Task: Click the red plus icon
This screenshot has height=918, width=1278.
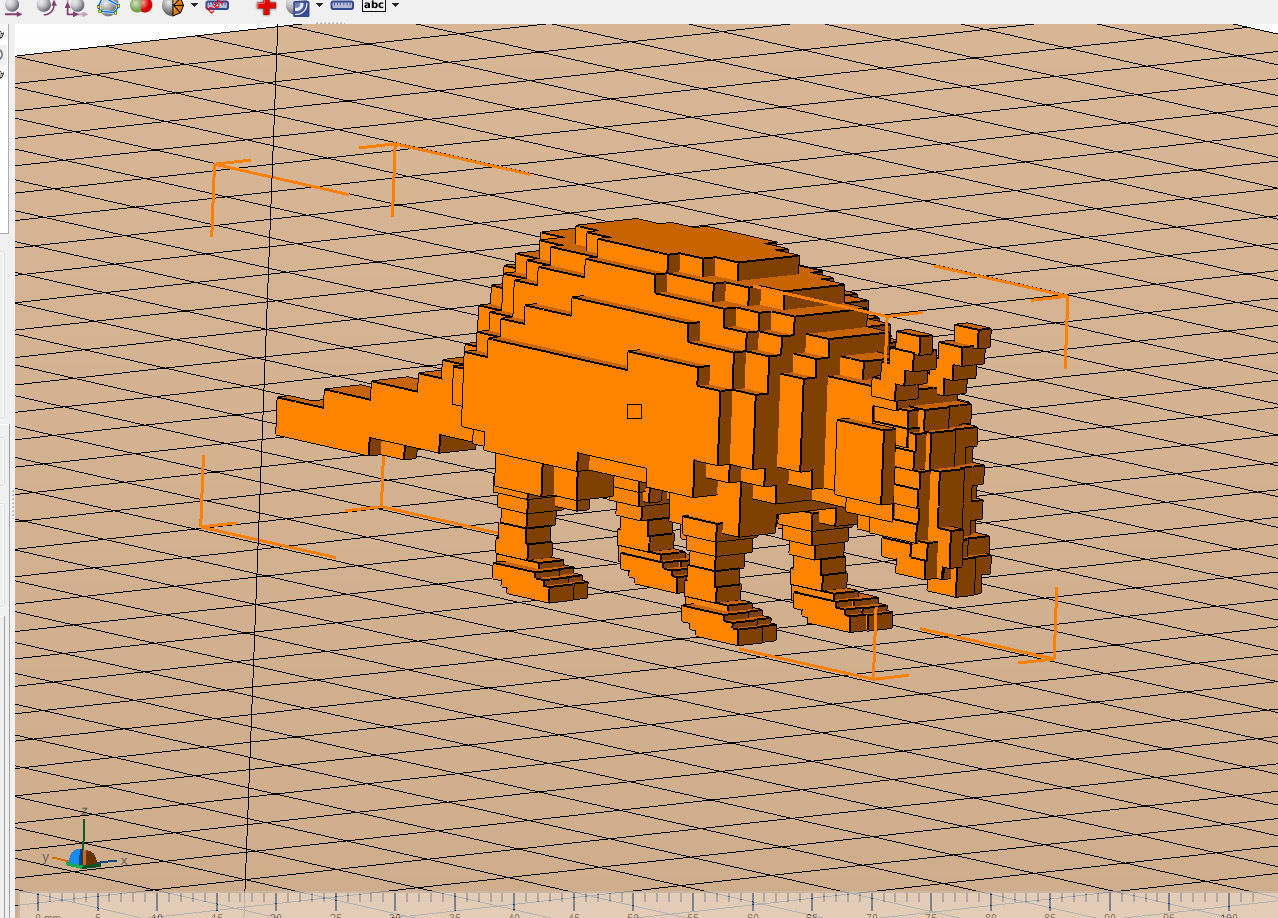Action: coord(266,7)
